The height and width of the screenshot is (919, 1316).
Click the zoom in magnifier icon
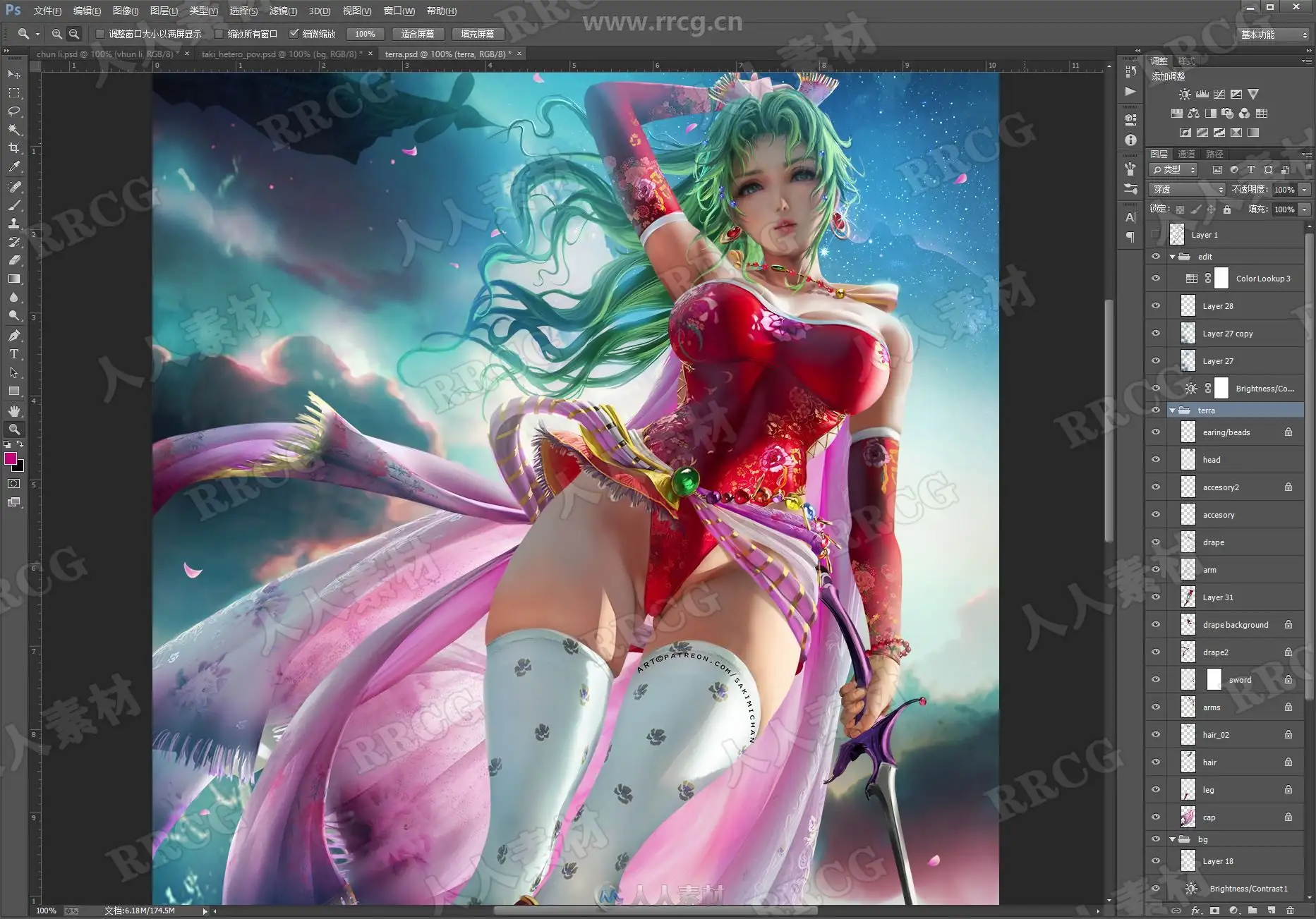(56, 34)
